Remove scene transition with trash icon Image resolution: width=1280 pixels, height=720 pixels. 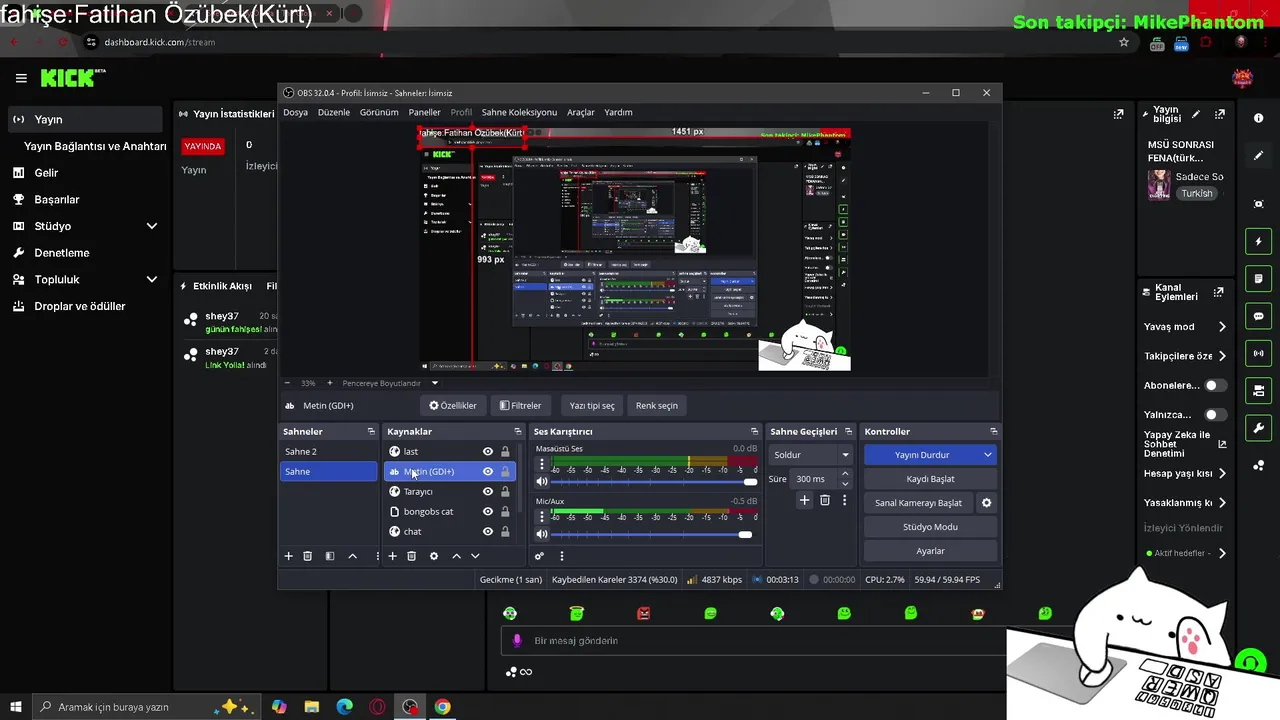825,500
